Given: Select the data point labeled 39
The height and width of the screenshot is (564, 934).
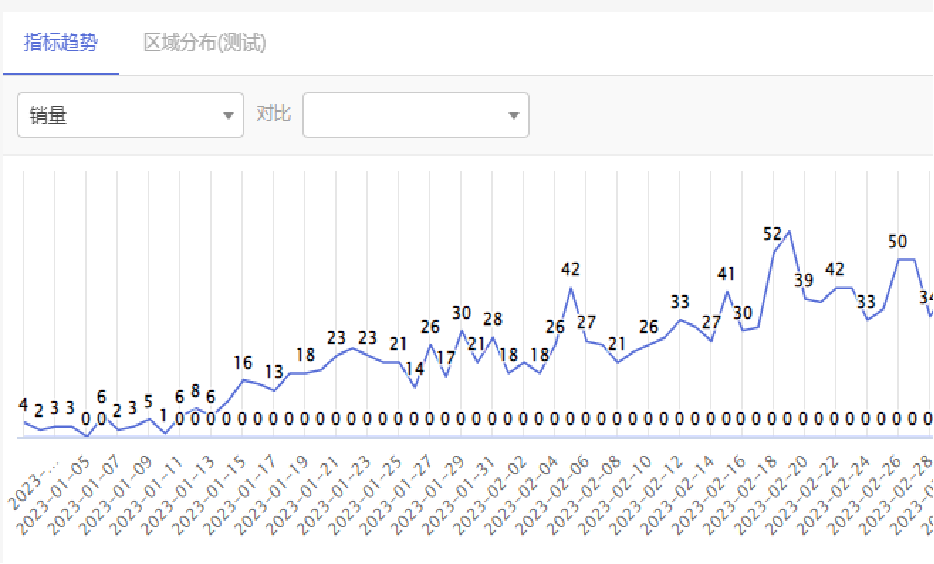Looking at the screenshot, I should click(x=804, y=280).
